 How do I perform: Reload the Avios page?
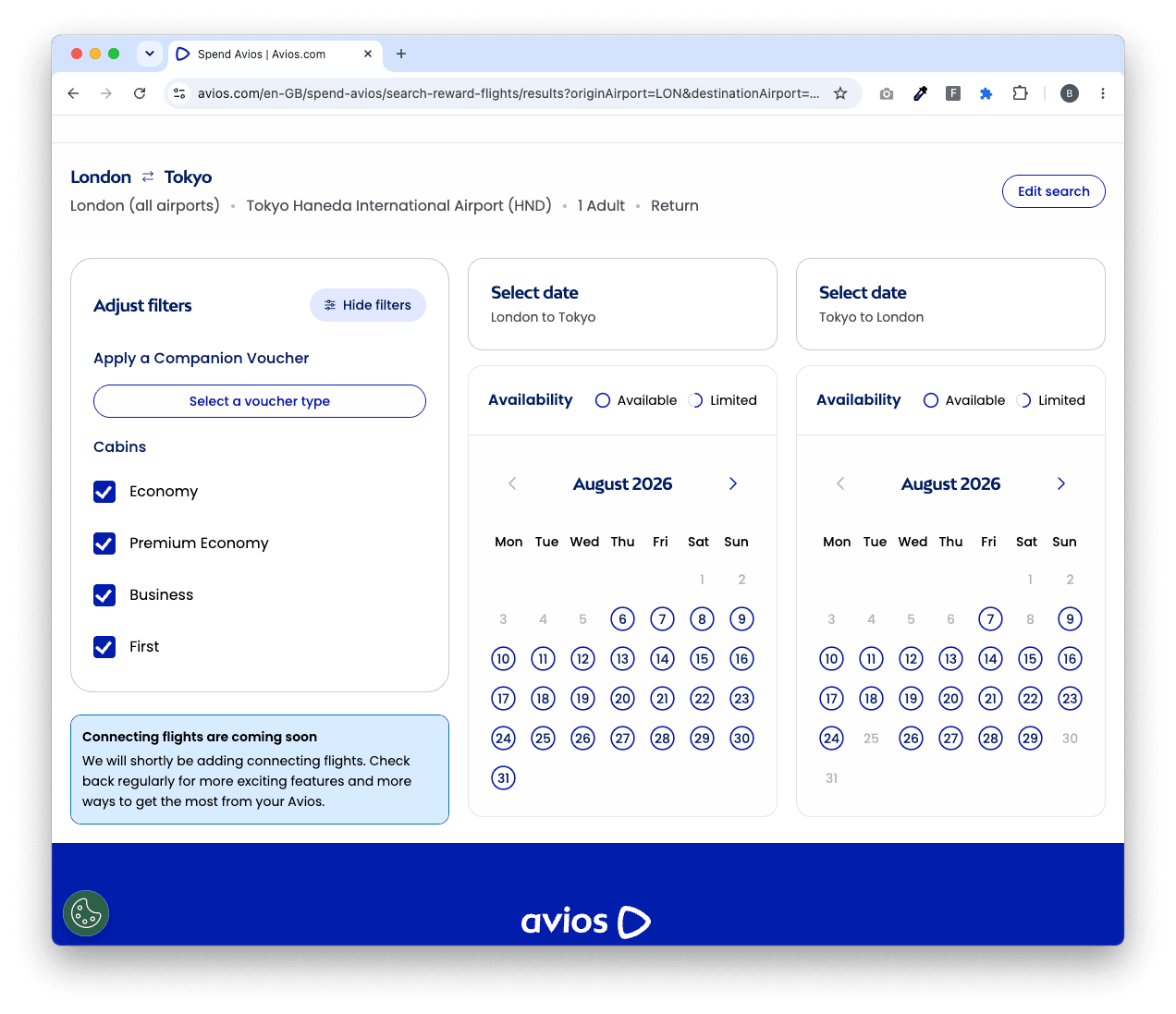click(x=140, y=93)
